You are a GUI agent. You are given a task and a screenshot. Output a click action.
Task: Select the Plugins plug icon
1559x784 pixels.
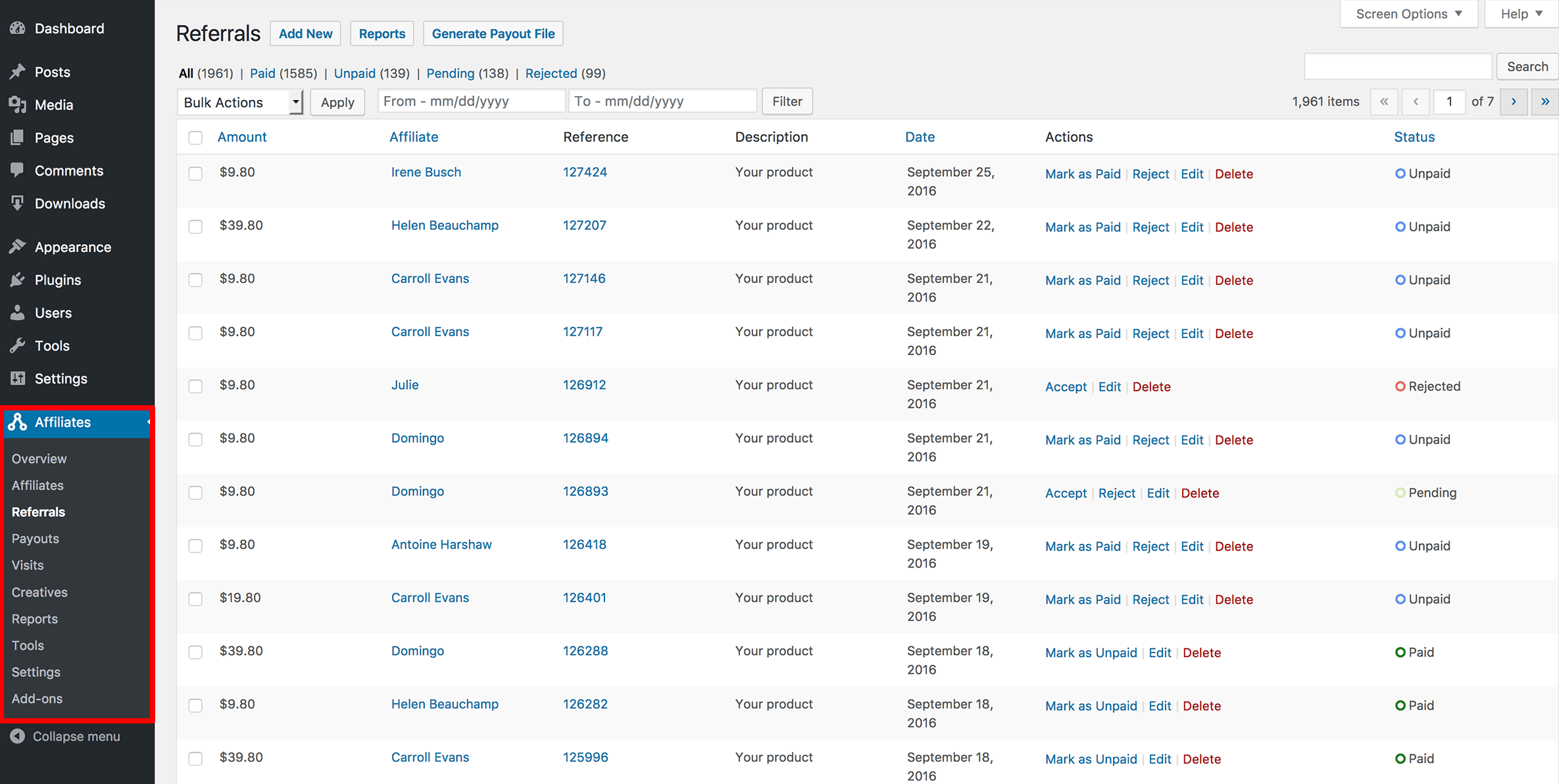pyautogui.click(x=17, y=280)
